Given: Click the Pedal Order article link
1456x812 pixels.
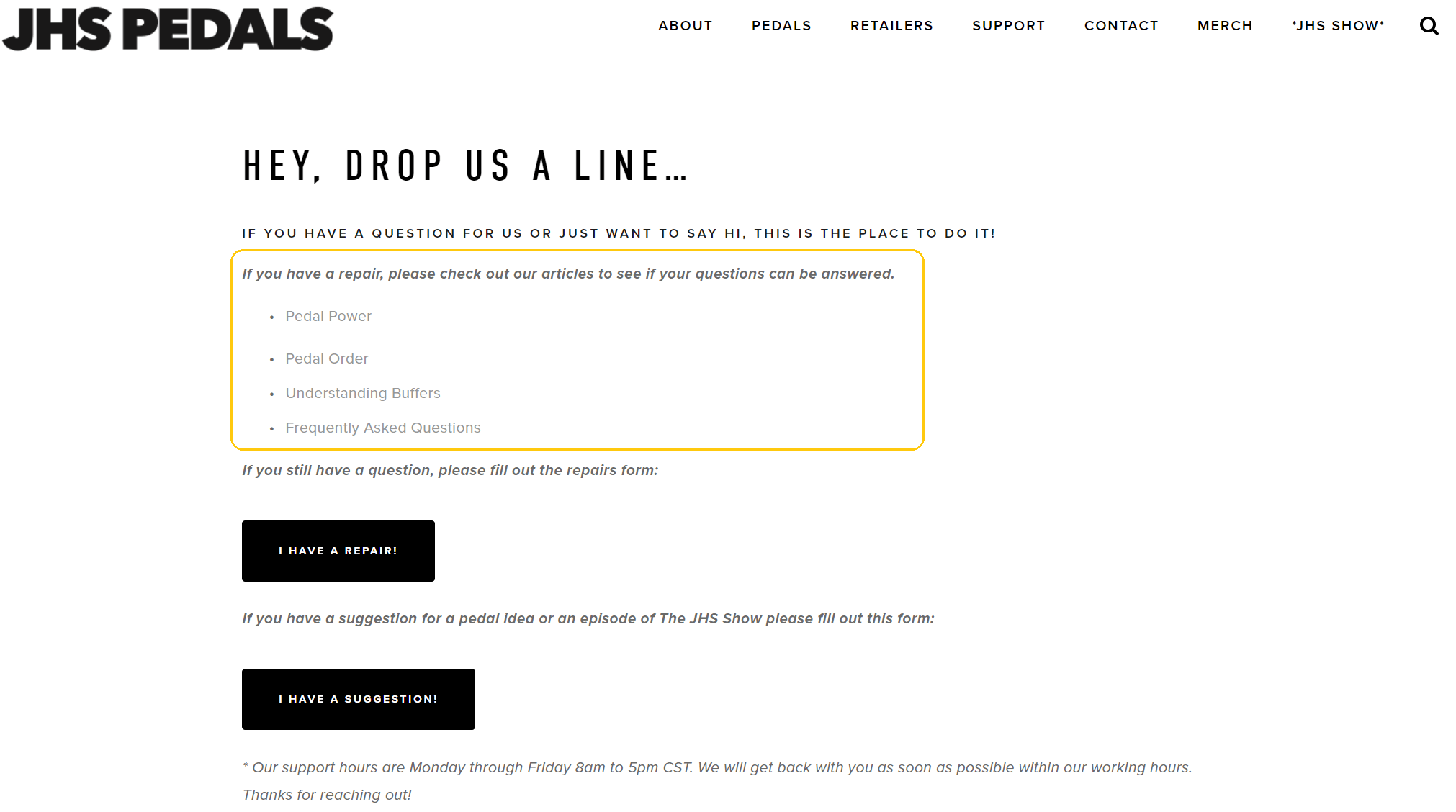Looking at the screenshot, I should (x=327, y=358).
